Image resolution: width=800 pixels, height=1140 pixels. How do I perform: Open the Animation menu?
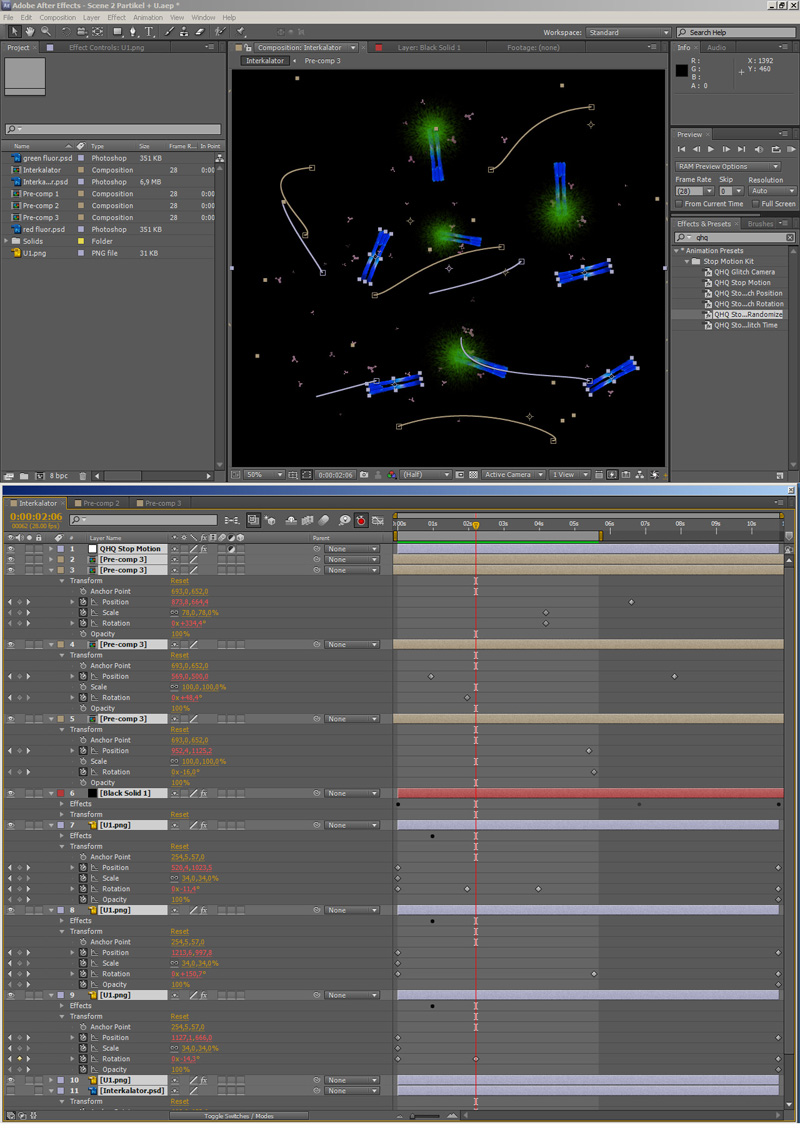coord(147,18)
